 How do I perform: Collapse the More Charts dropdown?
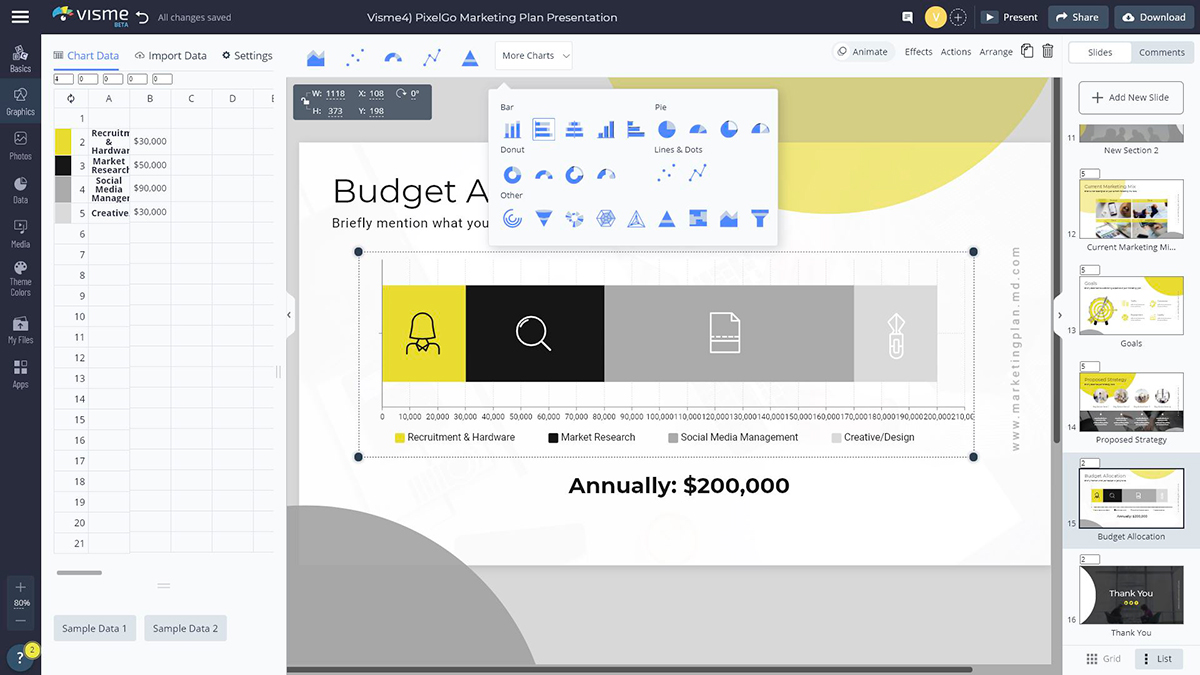(x=534, y=56)
